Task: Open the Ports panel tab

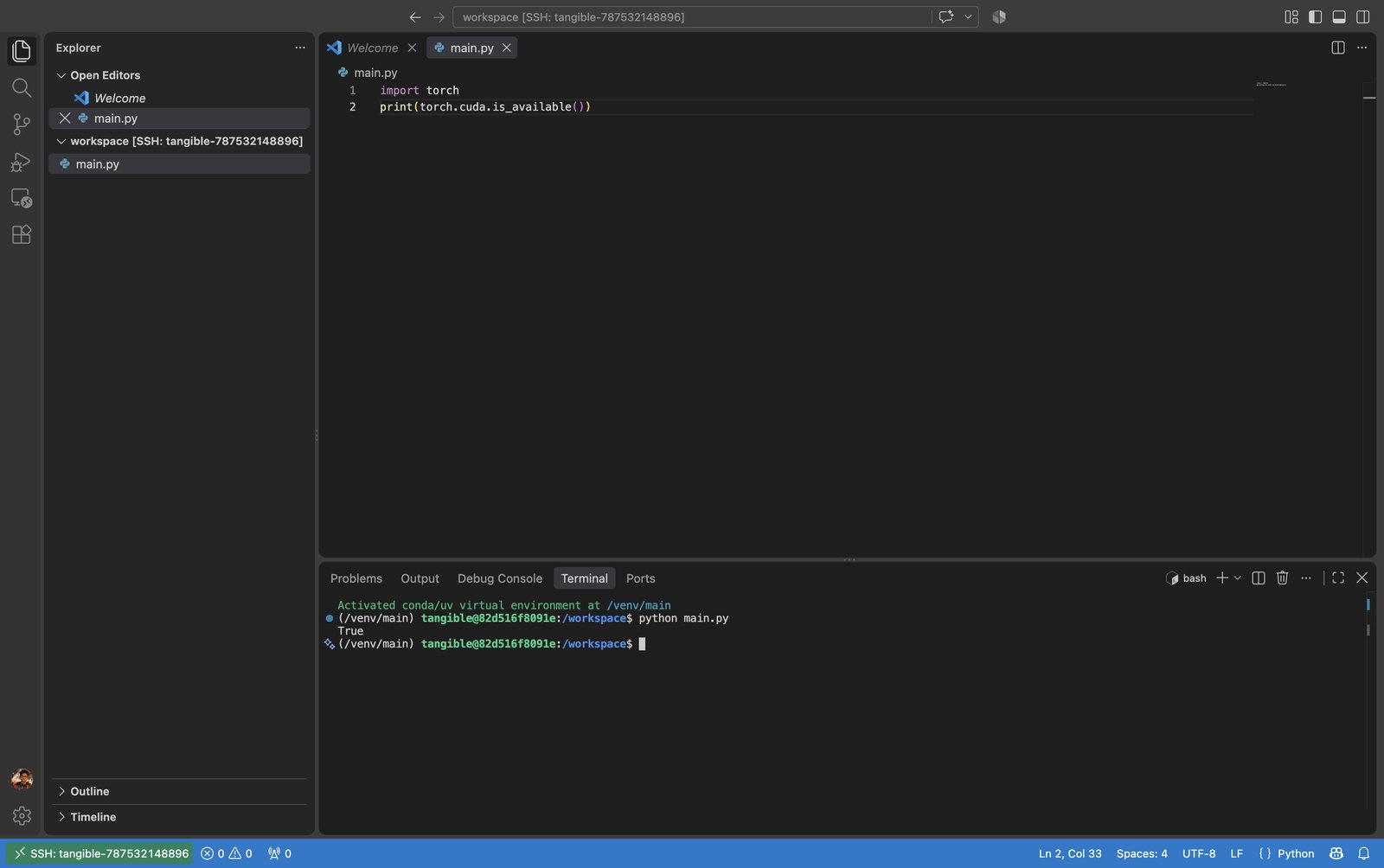Action: (x=640, y=578)
